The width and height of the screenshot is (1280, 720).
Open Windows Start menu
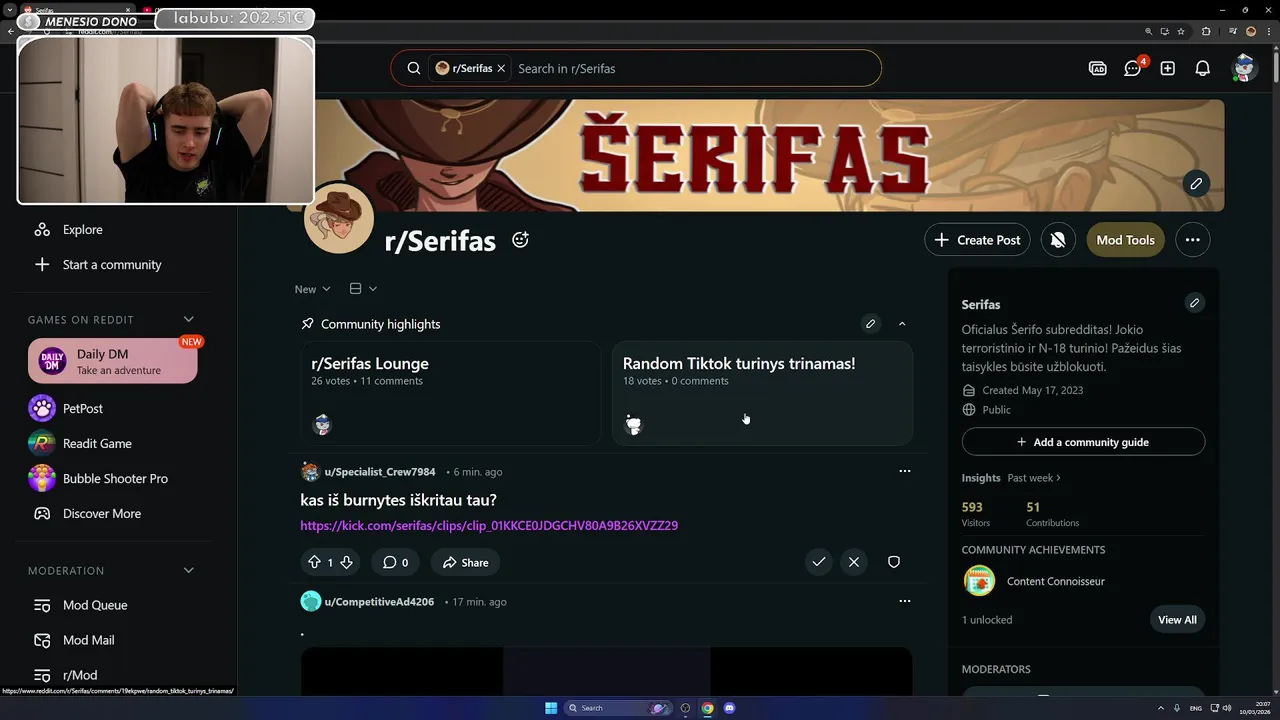(551, 708)
